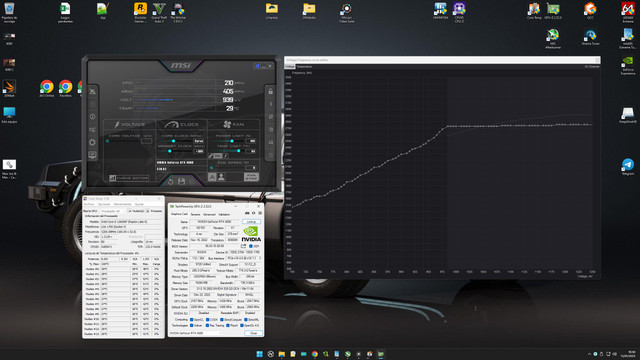Open the Curve Editor in MSI Afterburner

pos(129,178)
